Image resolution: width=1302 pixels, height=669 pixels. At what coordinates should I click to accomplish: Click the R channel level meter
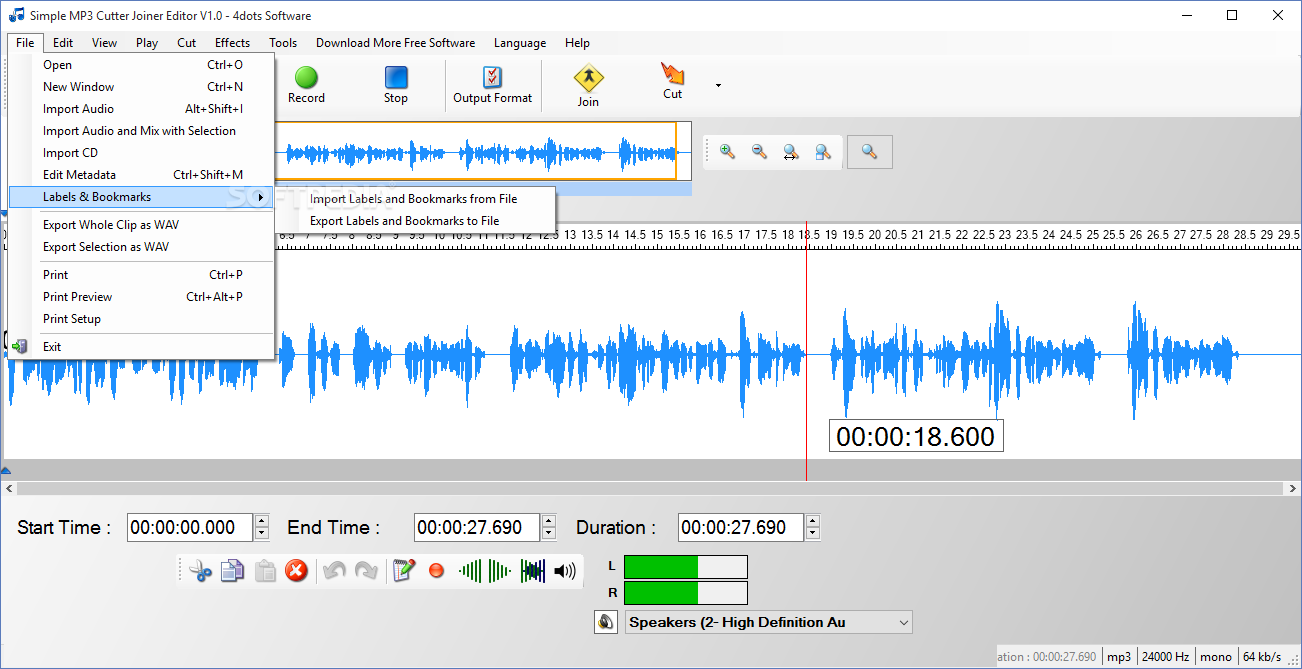click(x=686, y=593)
